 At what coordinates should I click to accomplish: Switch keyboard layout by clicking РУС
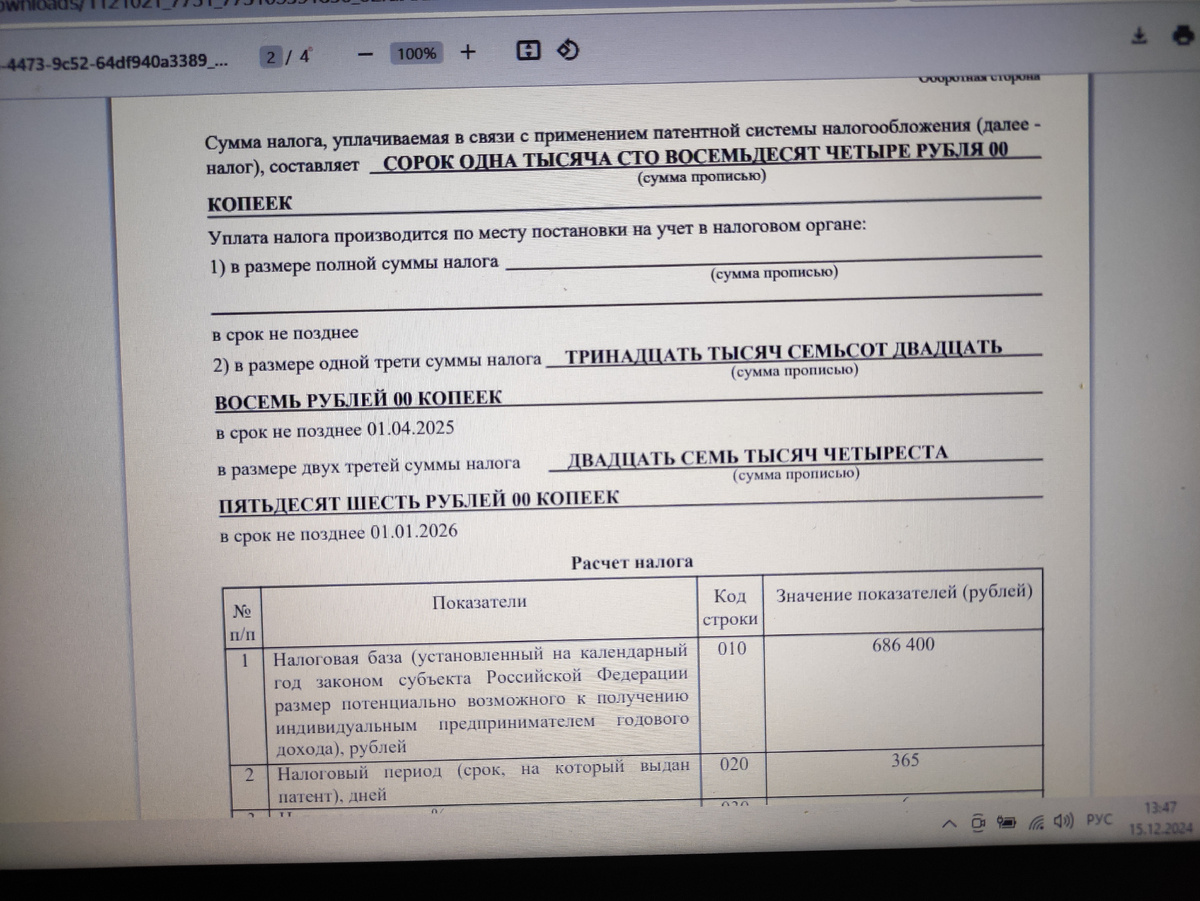tap(1098, 820)
